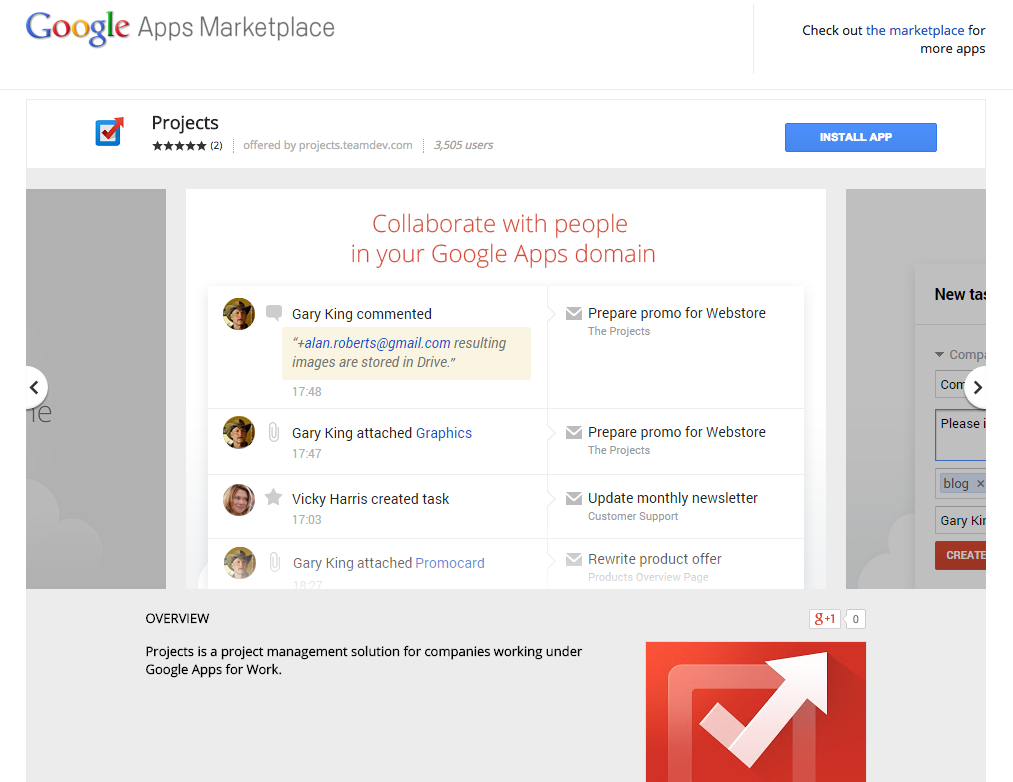Click comment bubble icon next to Gary King commented
The height and width of the screenshot is (782, 1013).
[274, 313]
